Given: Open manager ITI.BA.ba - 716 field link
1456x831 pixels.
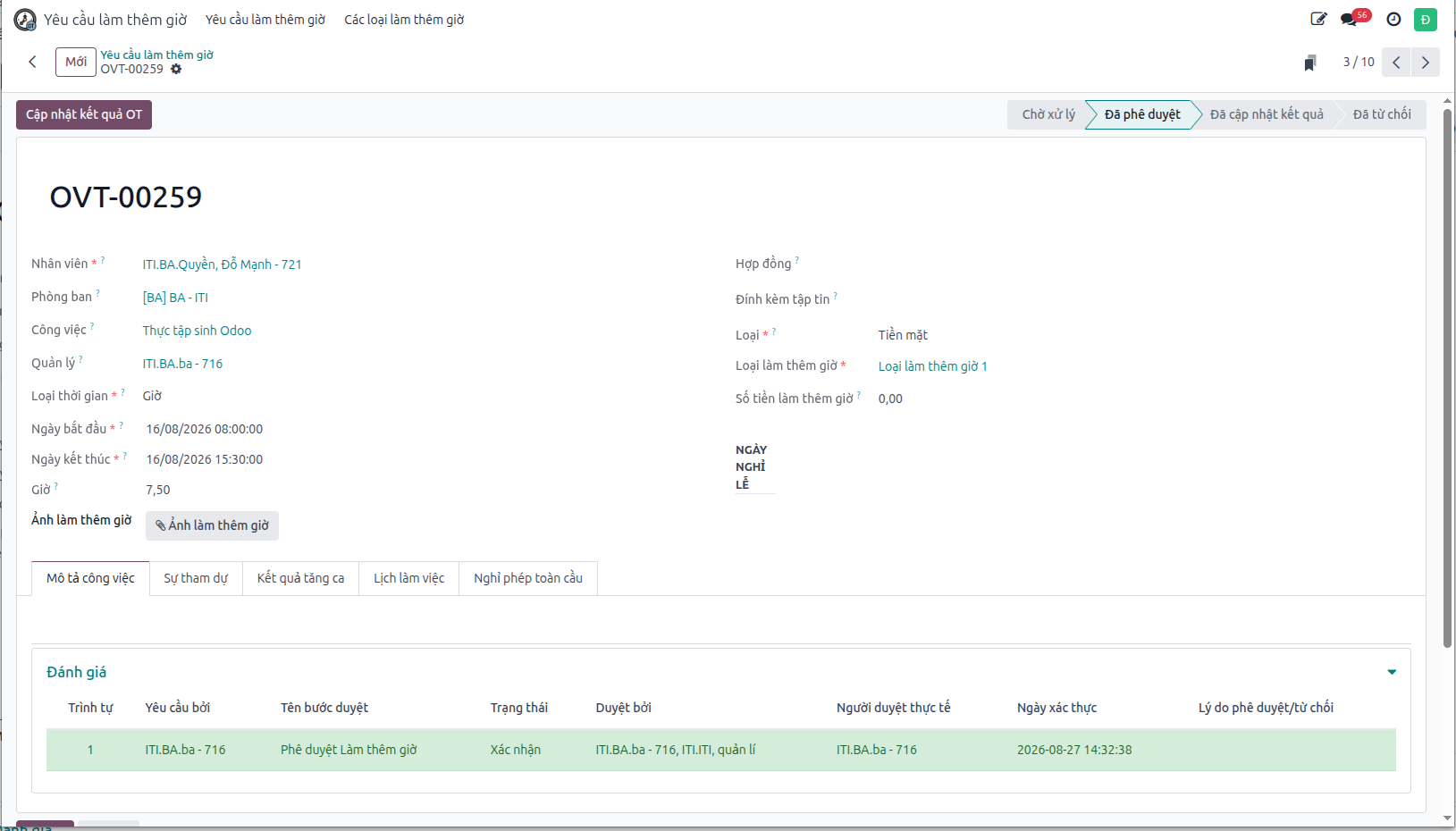Looking at the screenshot, I should tap(182, 364).
